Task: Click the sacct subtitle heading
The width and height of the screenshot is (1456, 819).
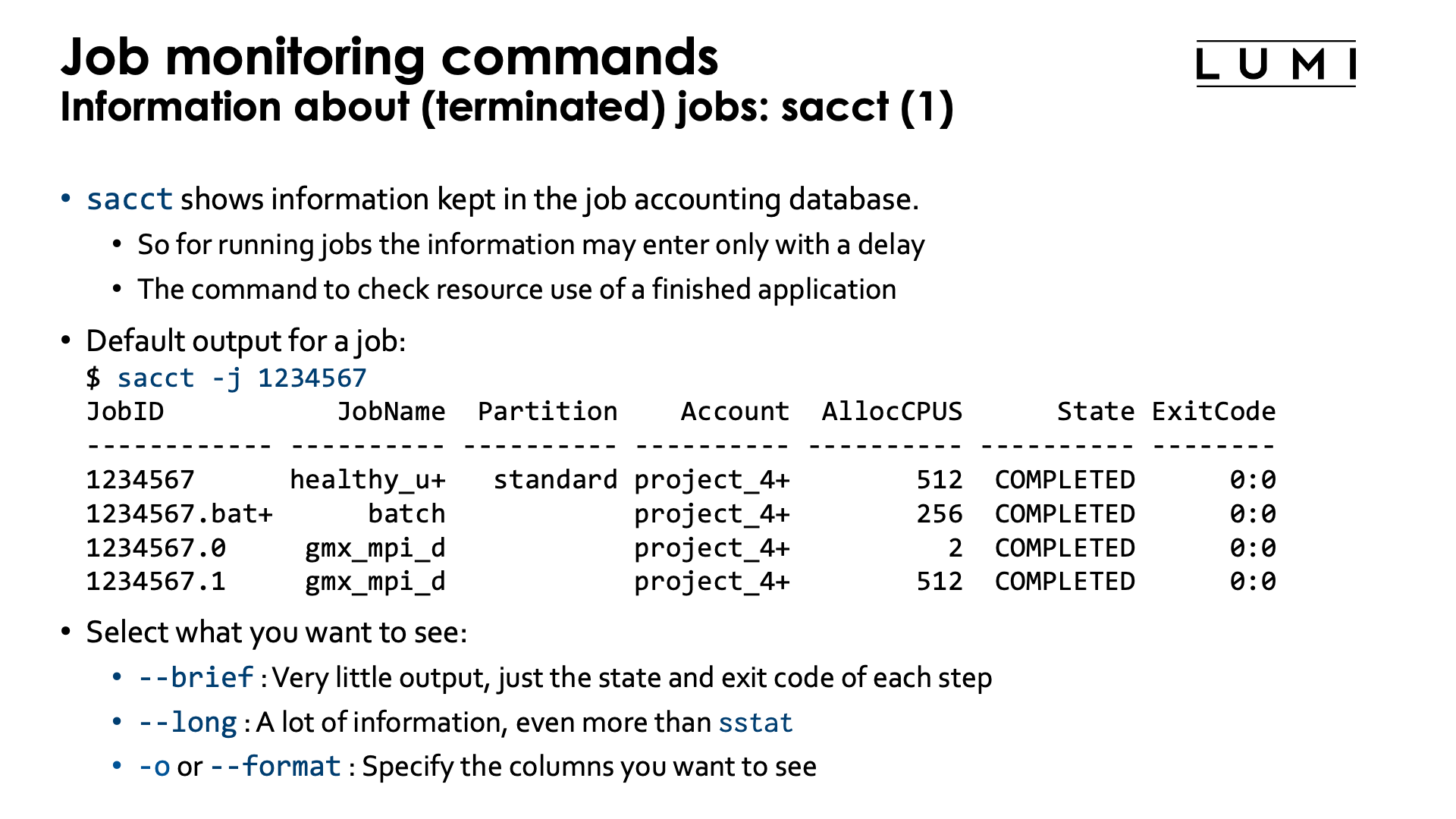Action: coord(507,107)
